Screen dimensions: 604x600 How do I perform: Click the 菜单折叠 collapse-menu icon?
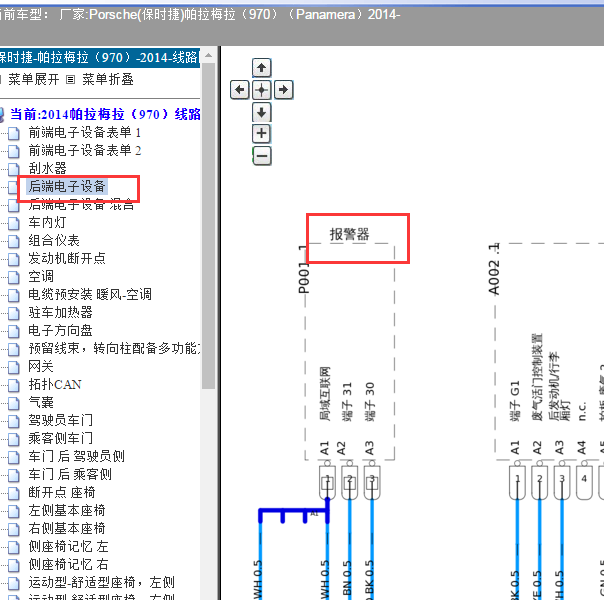(70, 80)
